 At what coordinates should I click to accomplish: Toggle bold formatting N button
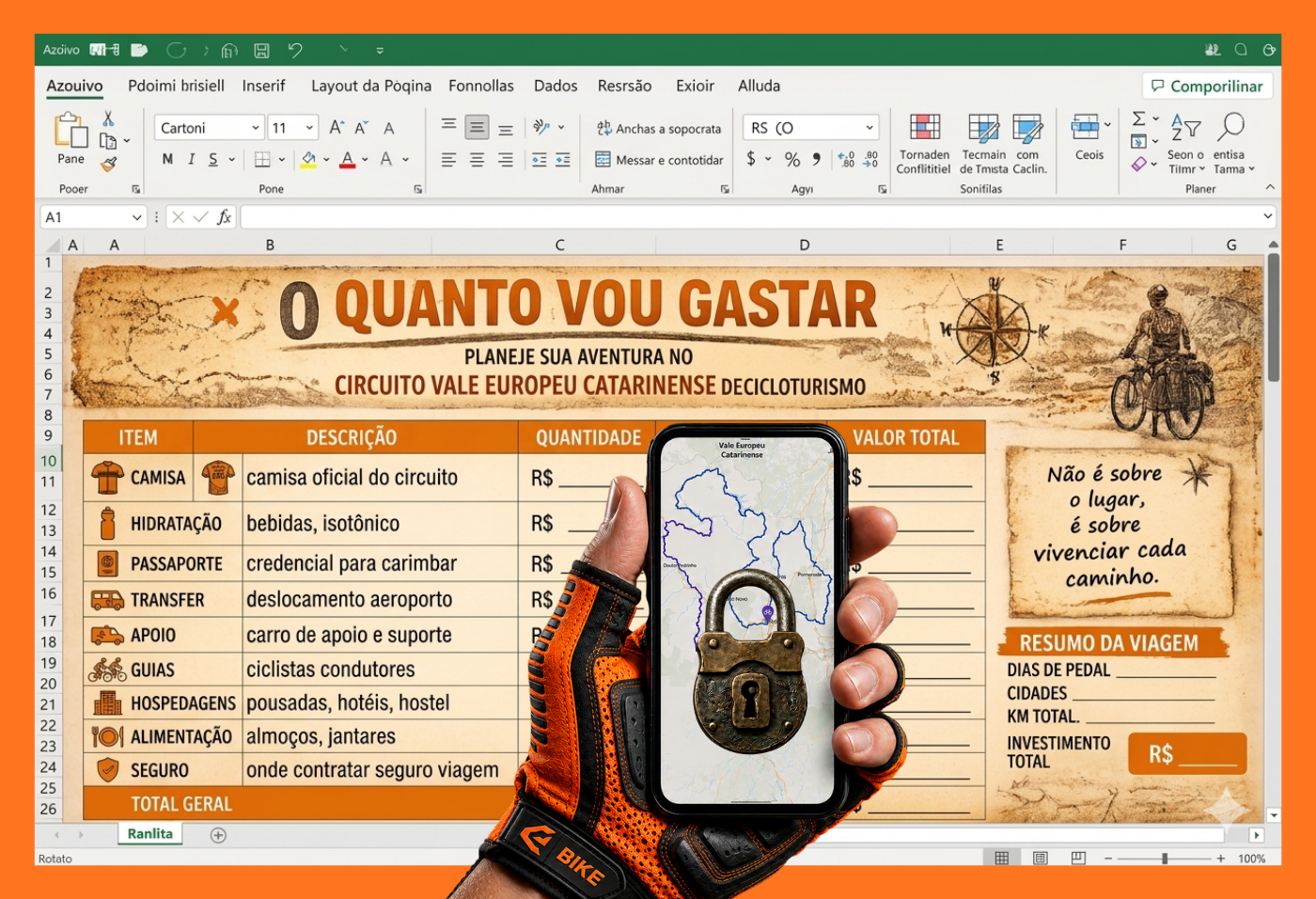click(x=167, y=159)
